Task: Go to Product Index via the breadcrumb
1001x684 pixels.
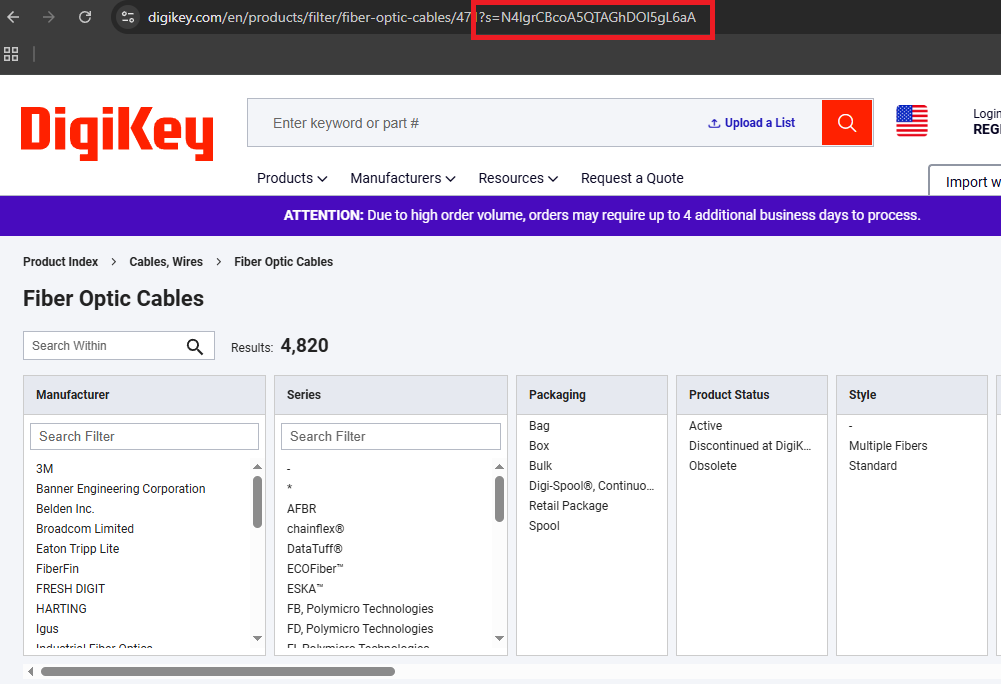Action: click(x=60, y=261)
